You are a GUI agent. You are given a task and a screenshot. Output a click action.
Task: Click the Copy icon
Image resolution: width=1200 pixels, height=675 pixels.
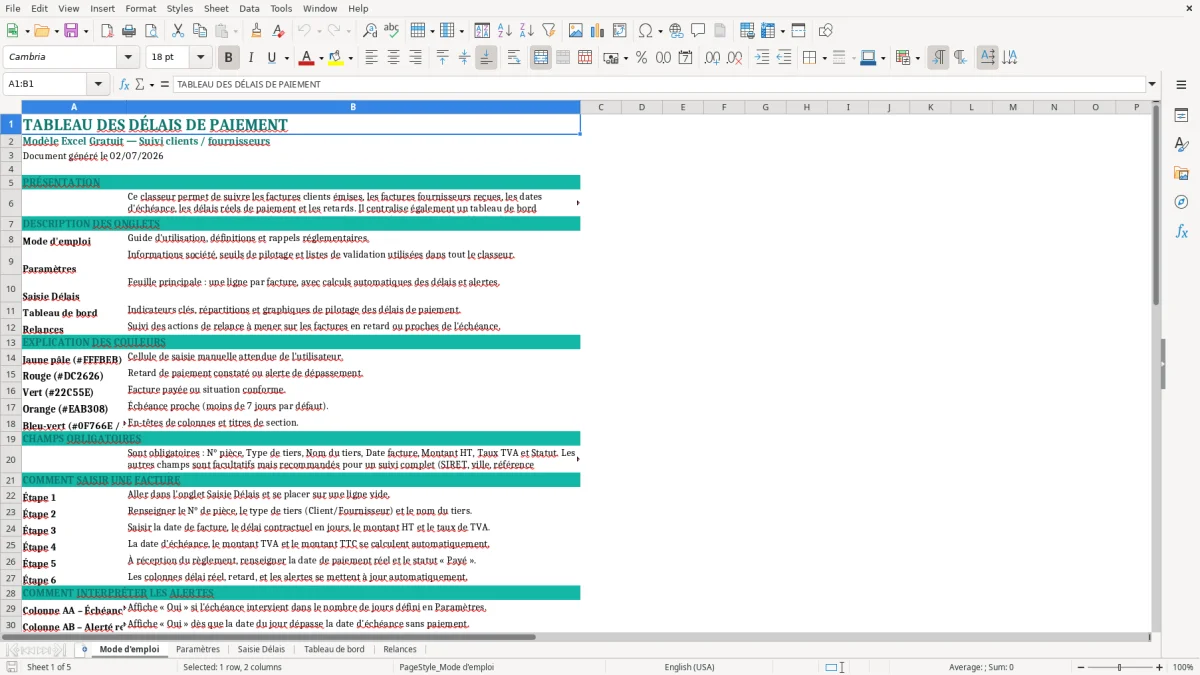(199, 31)
